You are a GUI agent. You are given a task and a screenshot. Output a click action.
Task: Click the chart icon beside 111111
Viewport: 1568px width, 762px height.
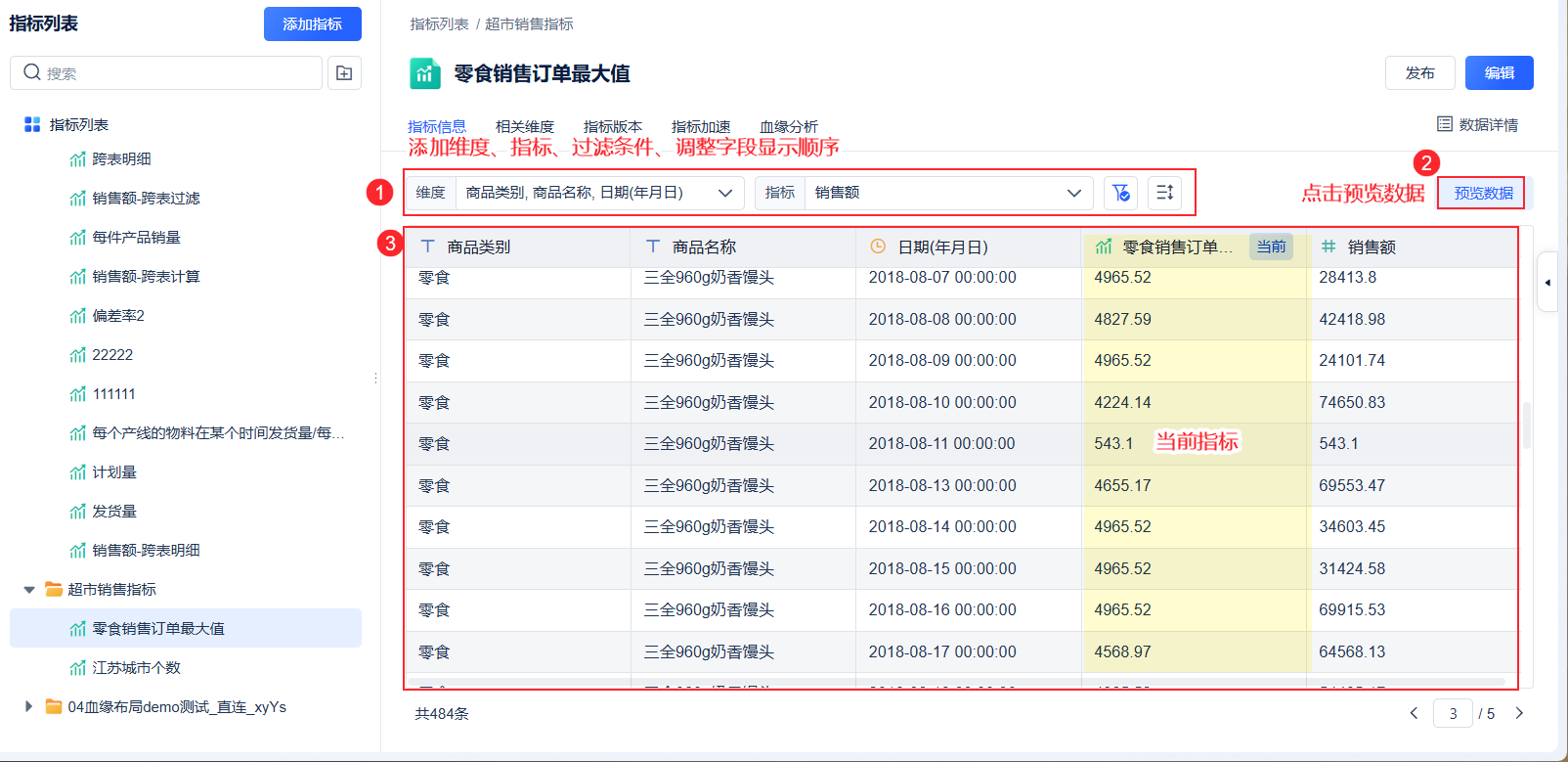tap(78, 394)
